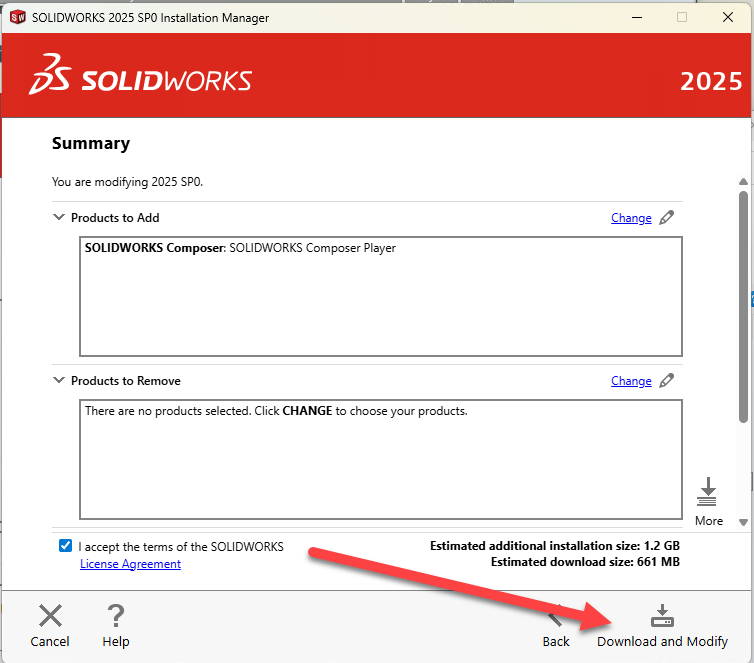Click the scrollbar down arrow
Screen dimensions: 754x663
point(743,523)
